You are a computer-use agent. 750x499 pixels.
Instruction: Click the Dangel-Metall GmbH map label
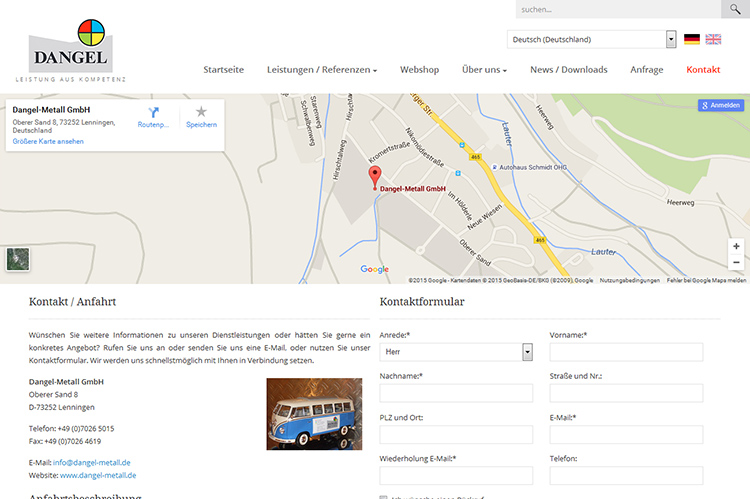(x=413, y=189)
